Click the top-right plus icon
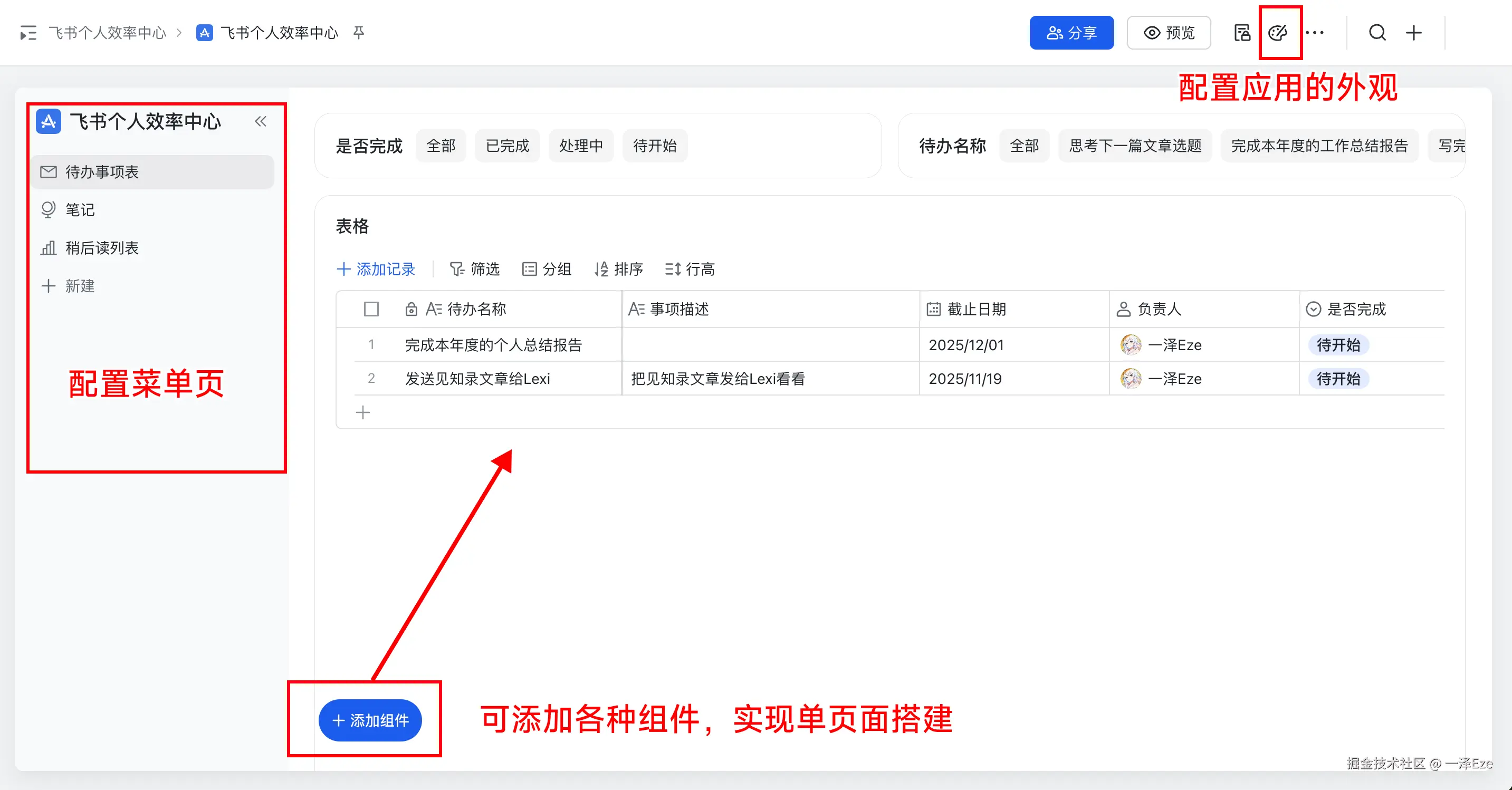1512x790 pixels. (x=1413, y=33)
